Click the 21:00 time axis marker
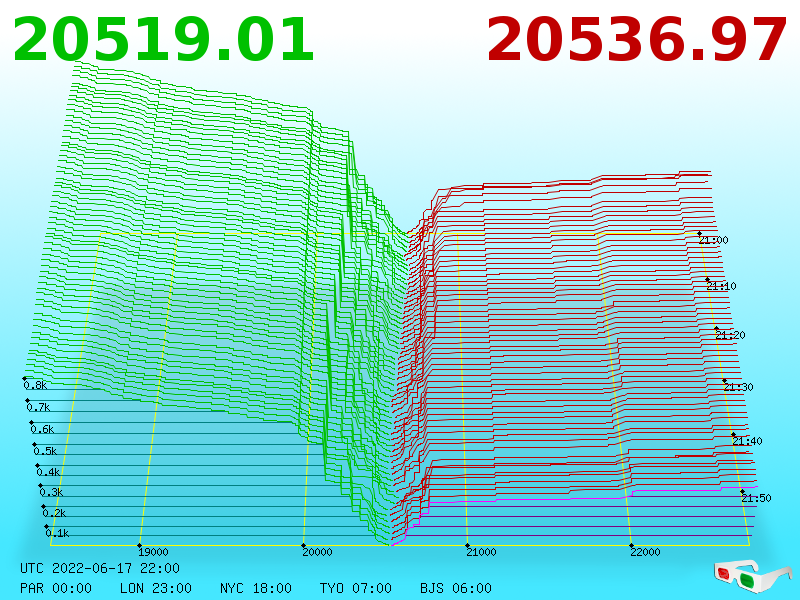 713,240
